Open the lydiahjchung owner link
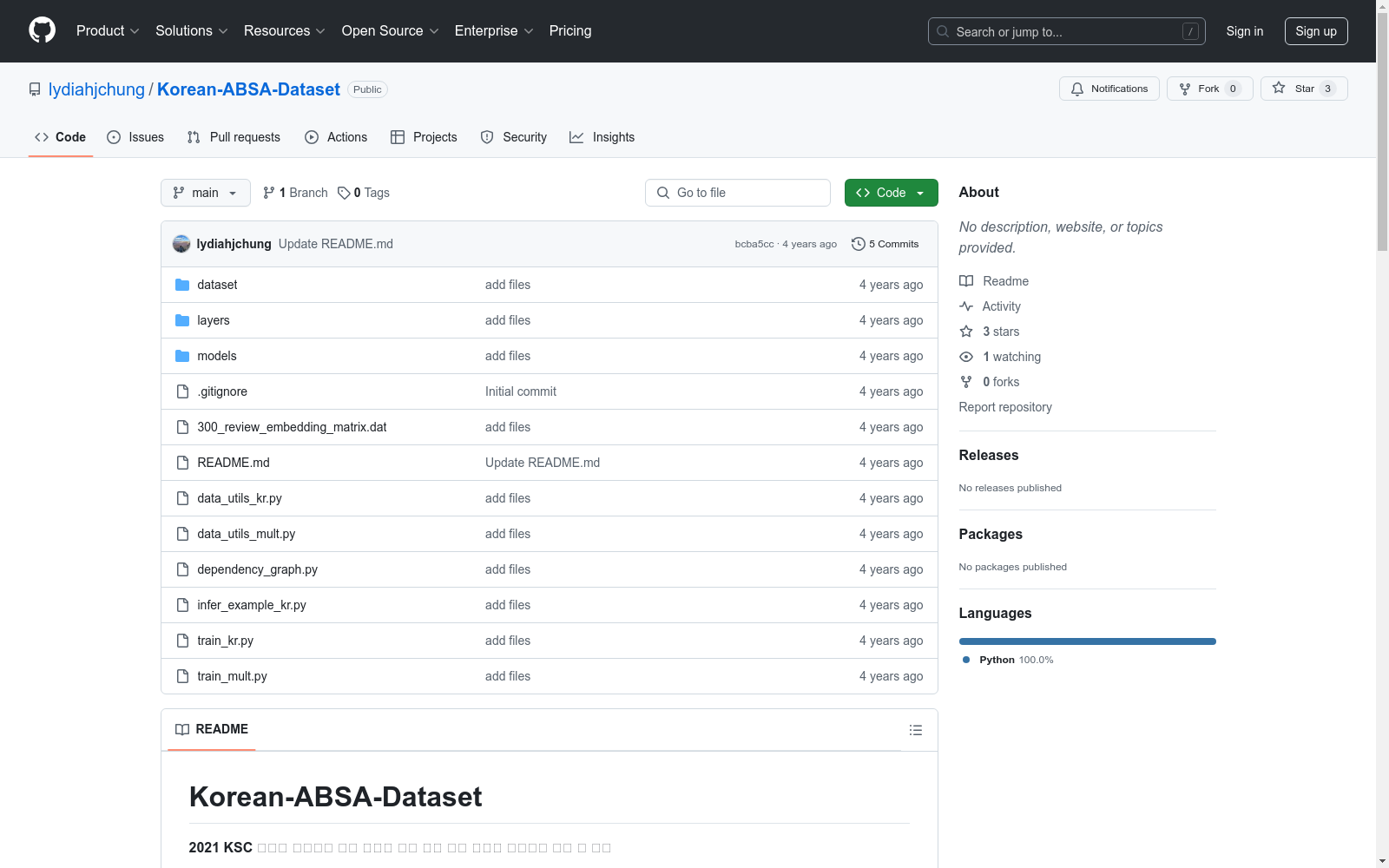Image resolution: width=1389 pixels, height=868 pixels. pyautogui.click(x=96, y=89)
